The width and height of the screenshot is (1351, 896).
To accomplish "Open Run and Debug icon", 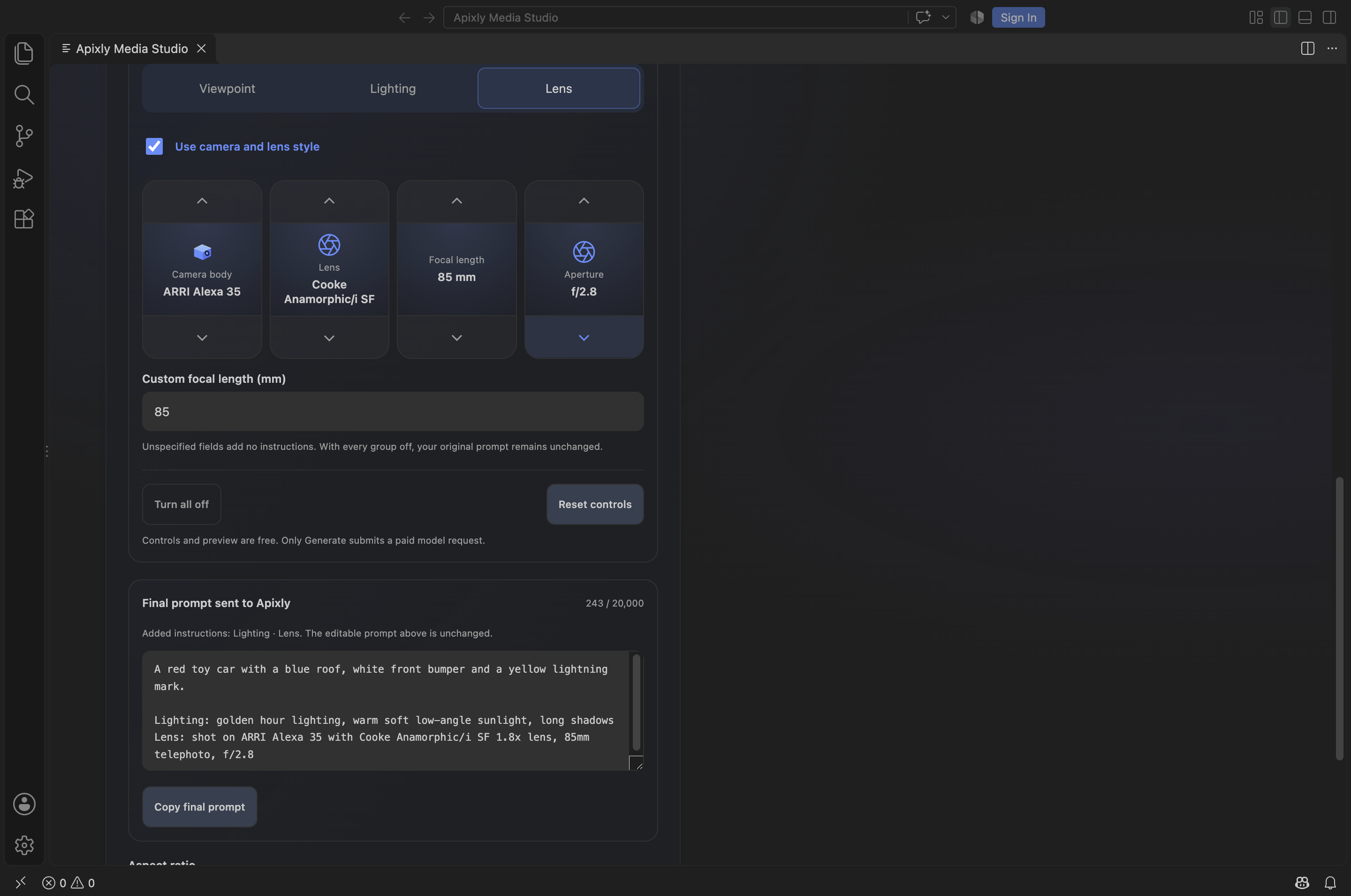I will click(24, 178).
